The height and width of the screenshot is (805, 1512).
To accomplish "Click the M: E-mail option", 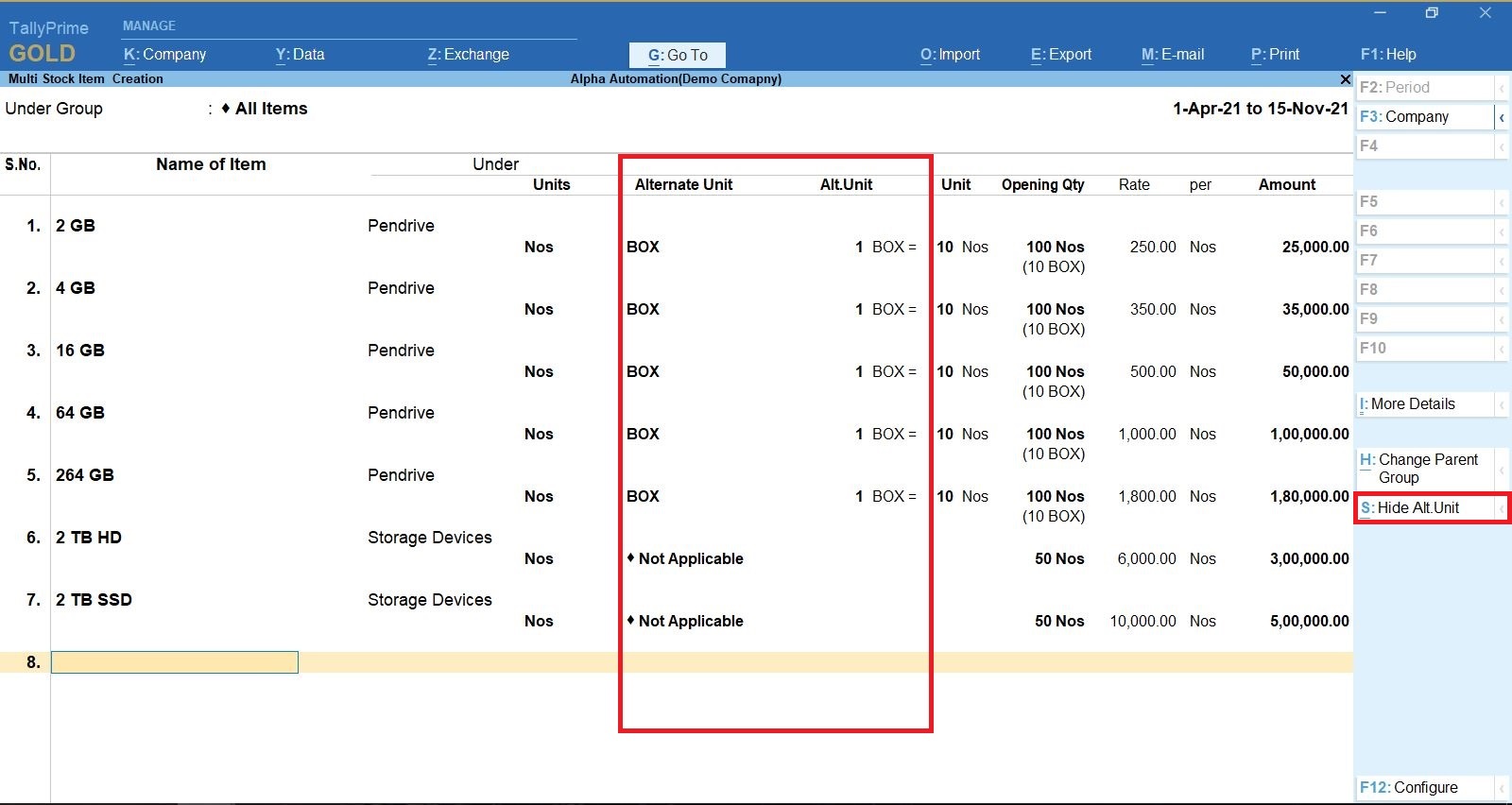I will [x=1172, y=55].
